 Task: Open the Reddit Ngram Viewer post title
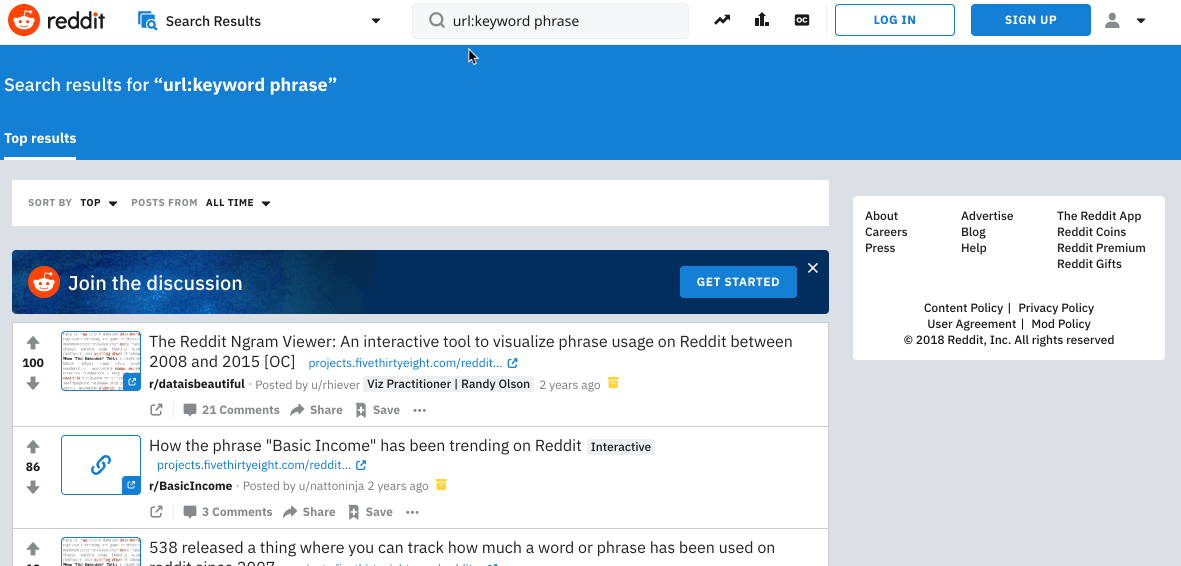(x=471, y=351)
